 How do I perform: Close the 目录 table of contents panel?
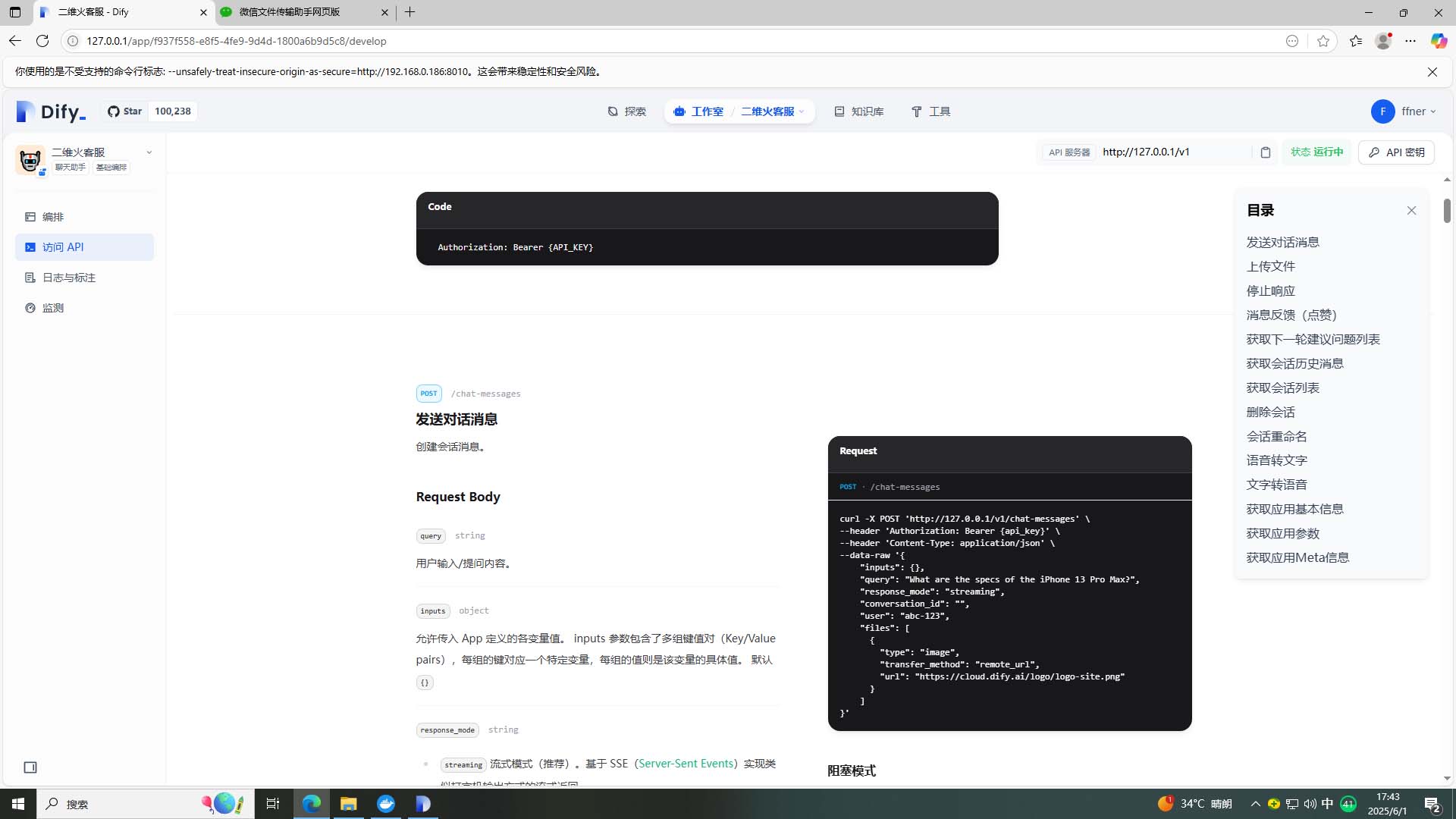pyautogui.click(x=1411, y=211)
